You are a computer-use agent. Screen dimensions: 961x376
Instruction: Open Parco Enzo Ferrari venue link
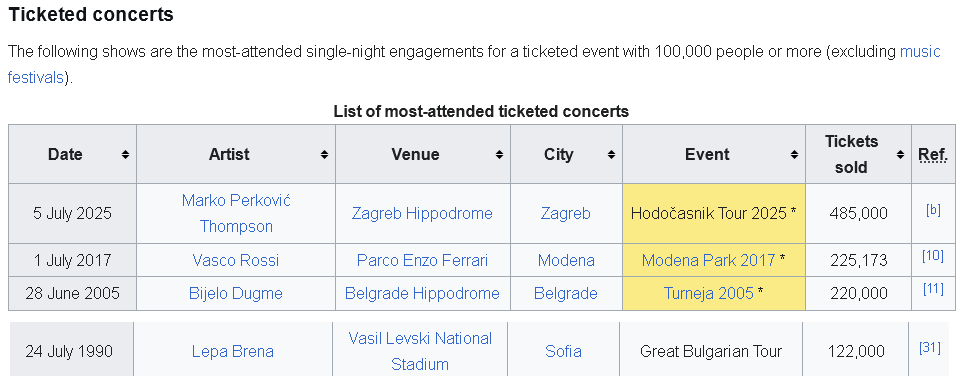point(422,261)
